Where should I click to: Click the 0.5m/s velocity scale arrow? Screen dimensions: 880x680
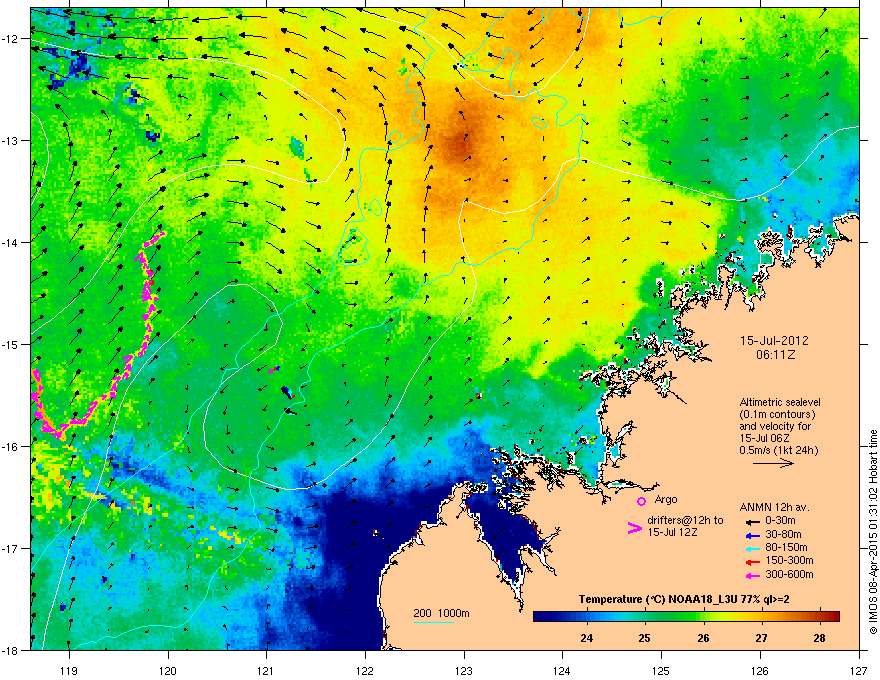tap(773, 463)
